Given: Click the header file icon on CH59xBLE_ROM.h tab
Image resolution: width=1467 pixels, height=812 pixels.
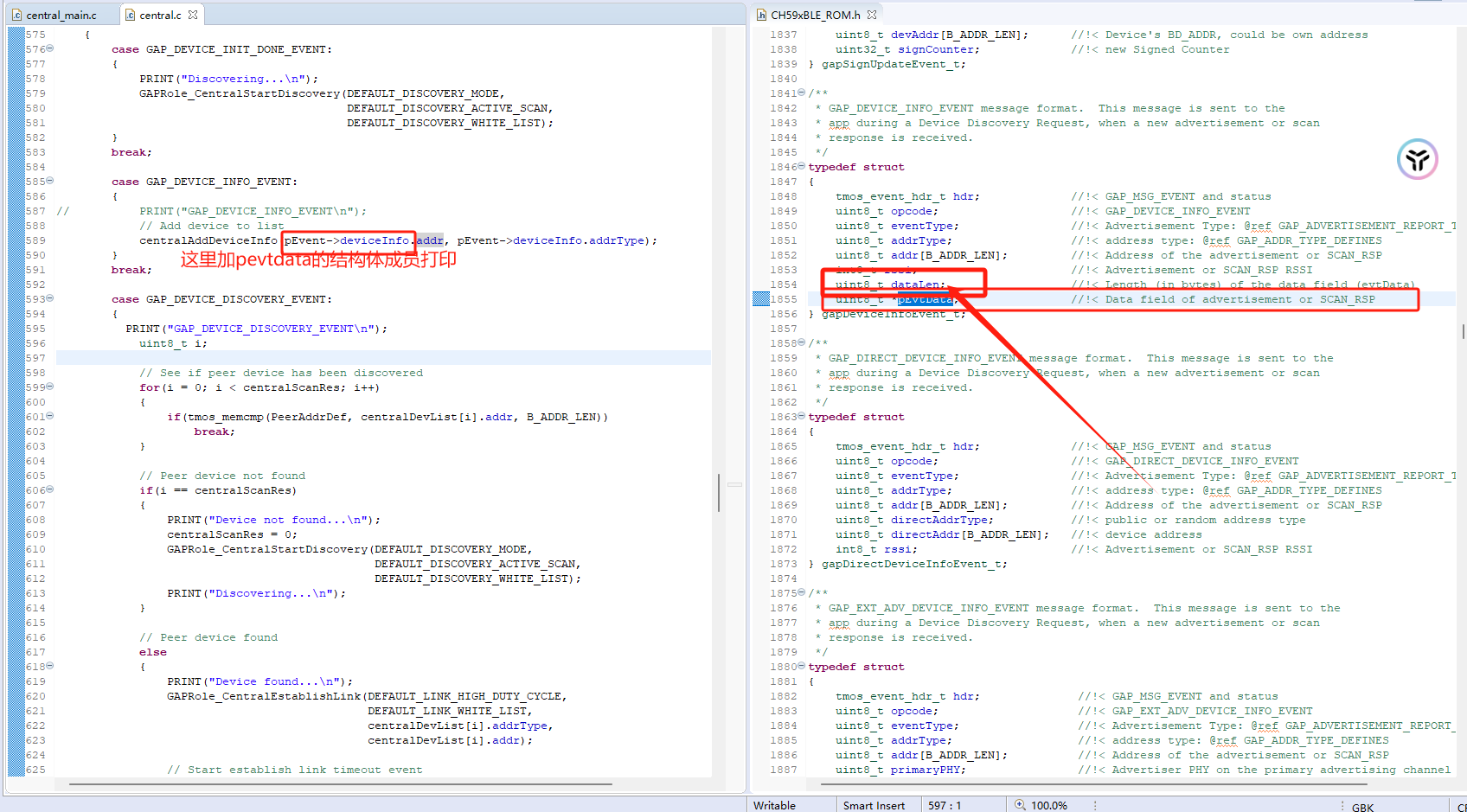Looking at the screenshot, I should pyautogui.click(x=761, y=15).
